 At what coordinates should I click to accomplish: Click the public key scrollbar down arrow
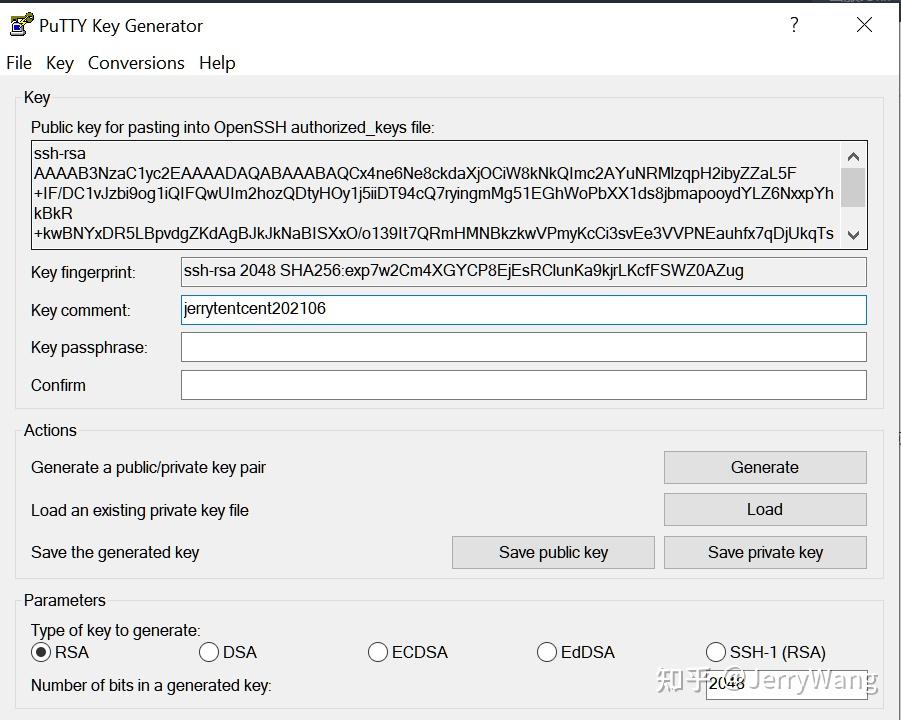pos(853,236)
